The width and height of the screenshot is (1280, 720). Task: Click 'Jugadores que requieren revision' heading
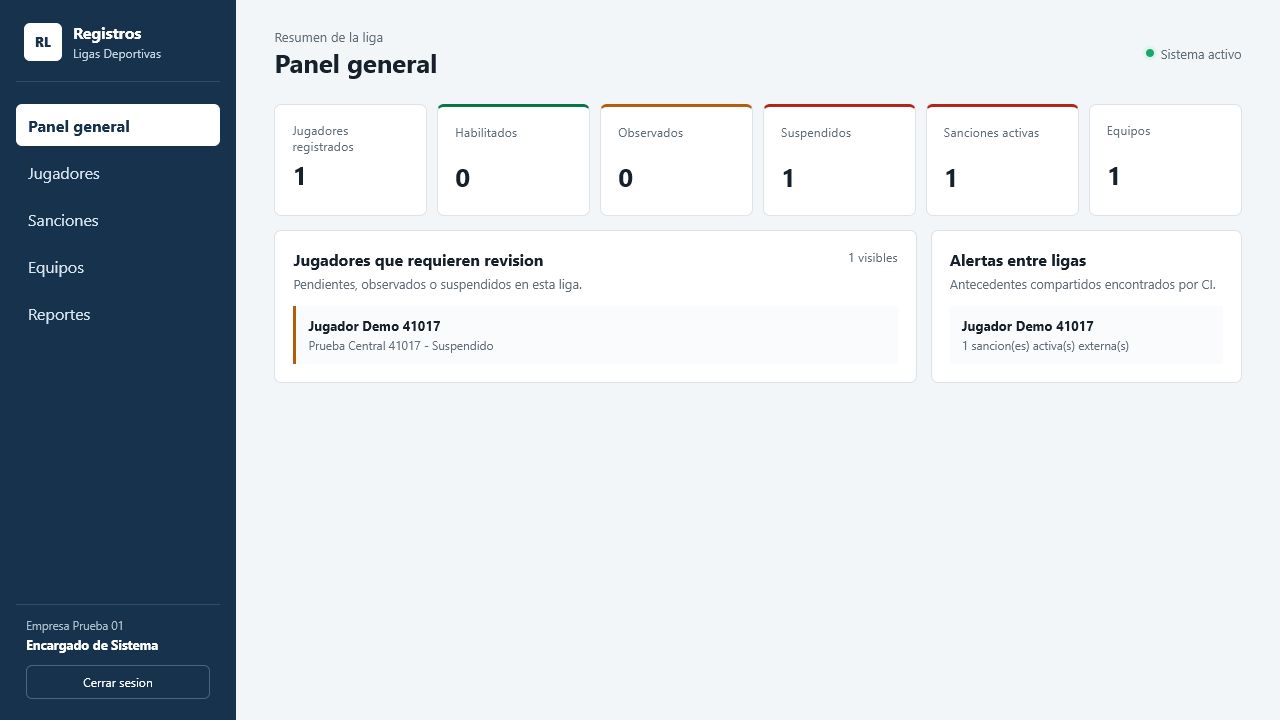(x=418, y=260)
